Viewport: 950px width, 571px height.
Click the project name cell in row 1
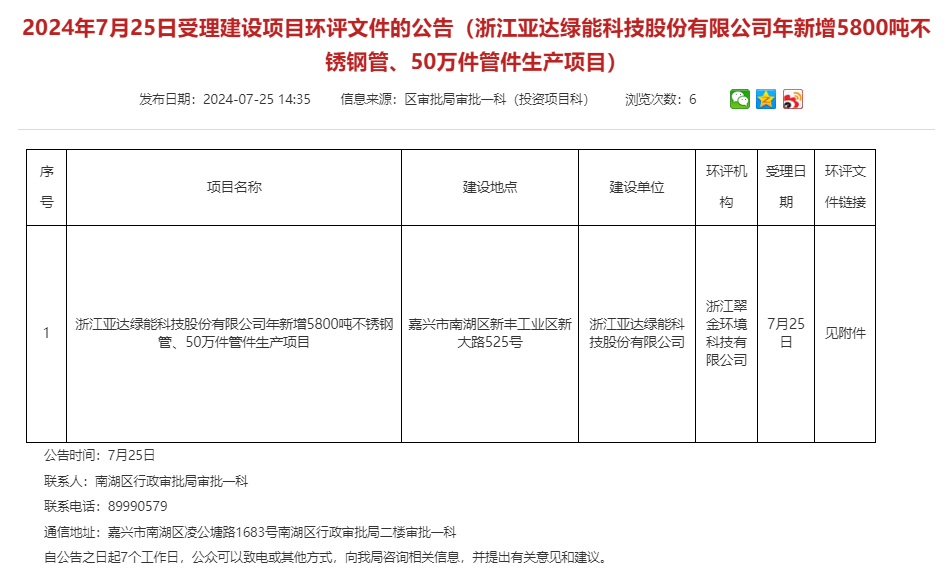(234, 334)
